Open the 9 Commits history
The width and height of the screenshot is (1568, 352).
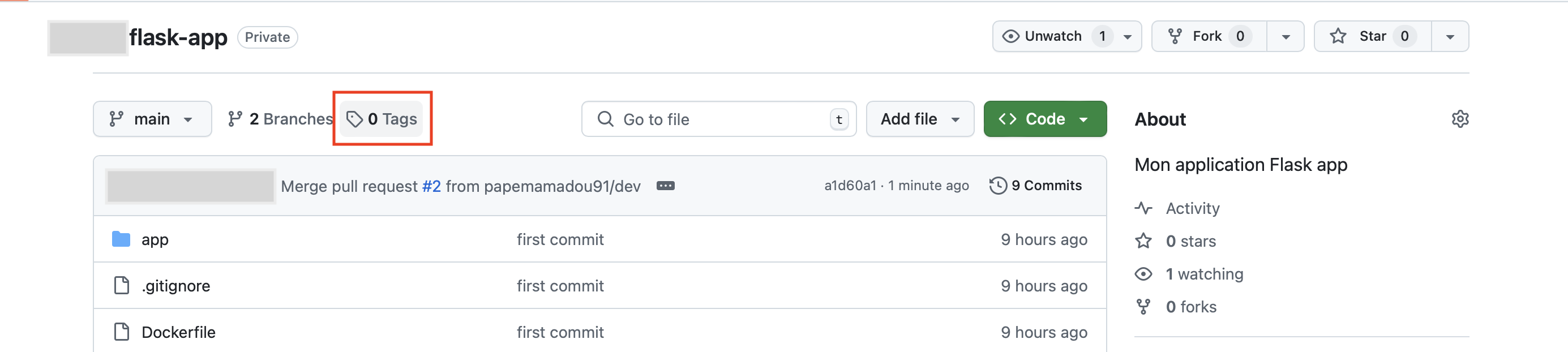(x=1045, y=186)
